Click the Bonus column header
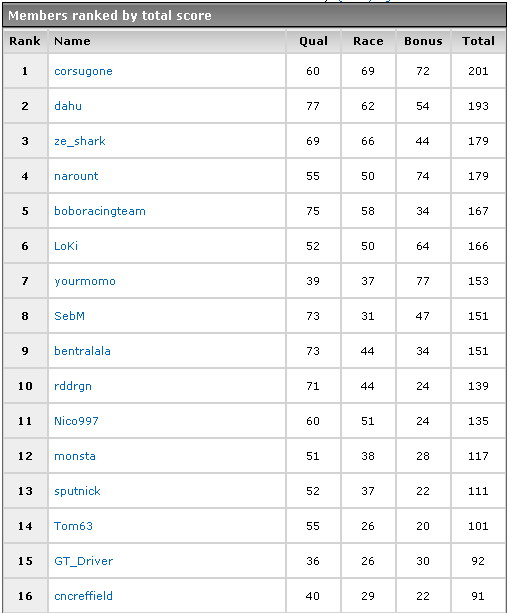This screenshot has width=508, height=613. point(423,41)
